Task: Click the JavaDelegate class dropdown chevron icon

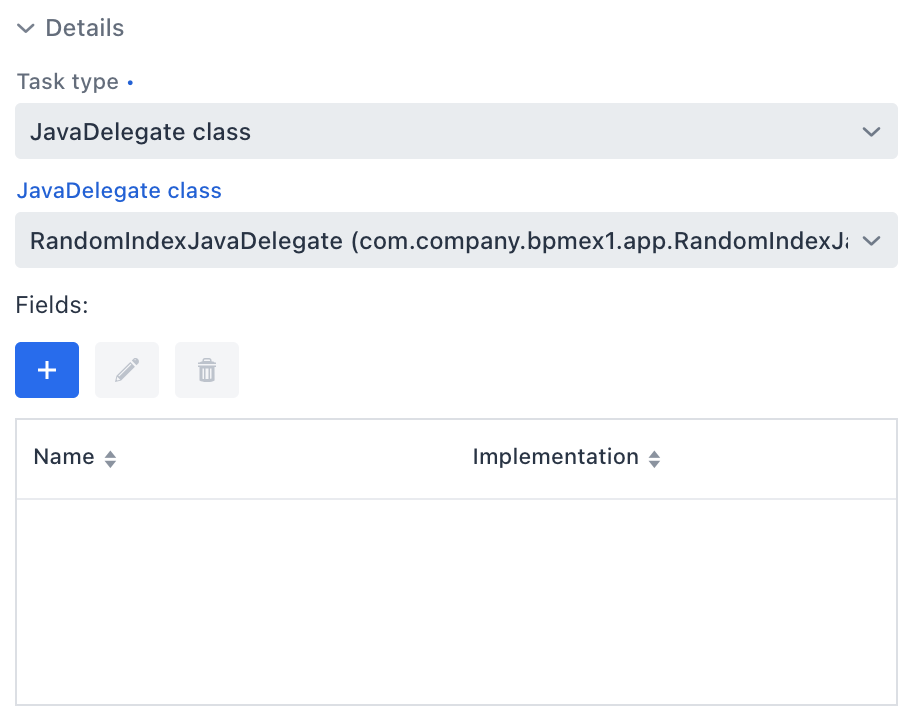Action: (x=871, y=240)
